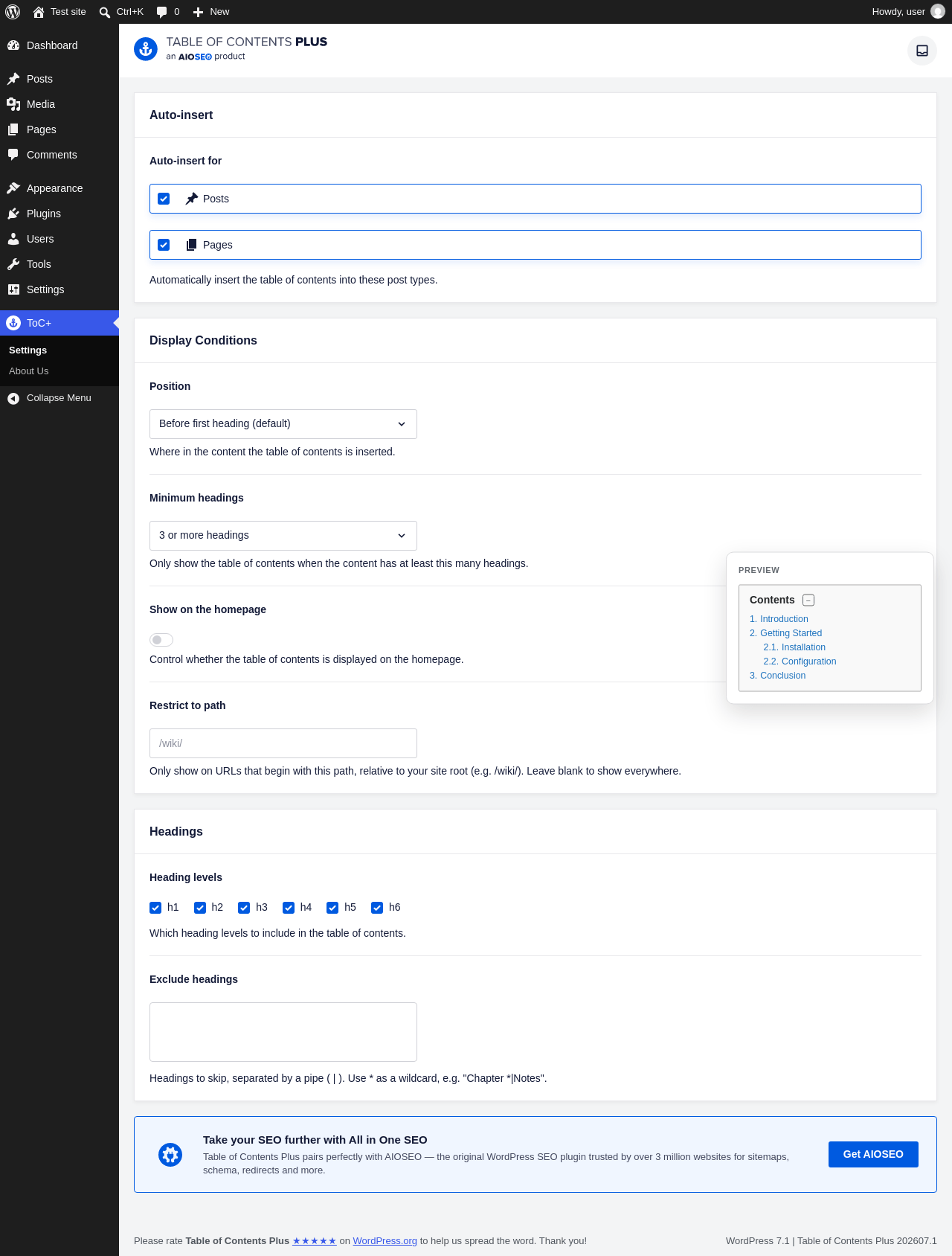Uncheck the h5 heading level
The height and width of the screenshot is (1256, 952).
point(332,908)
